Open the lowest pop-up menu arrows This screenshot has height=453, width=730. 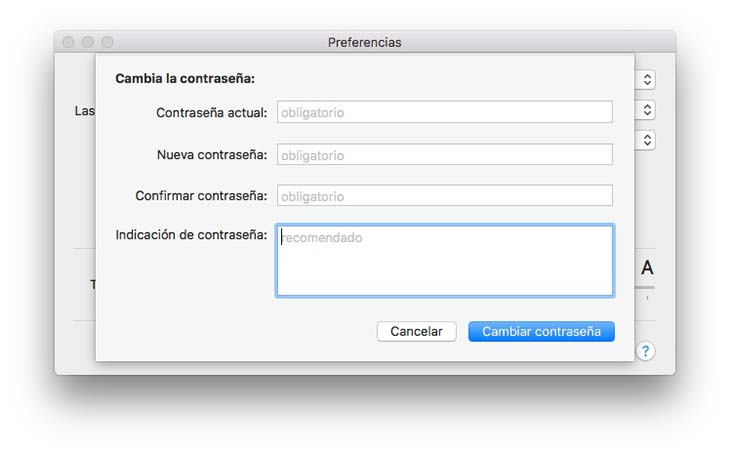pos(647,140)
